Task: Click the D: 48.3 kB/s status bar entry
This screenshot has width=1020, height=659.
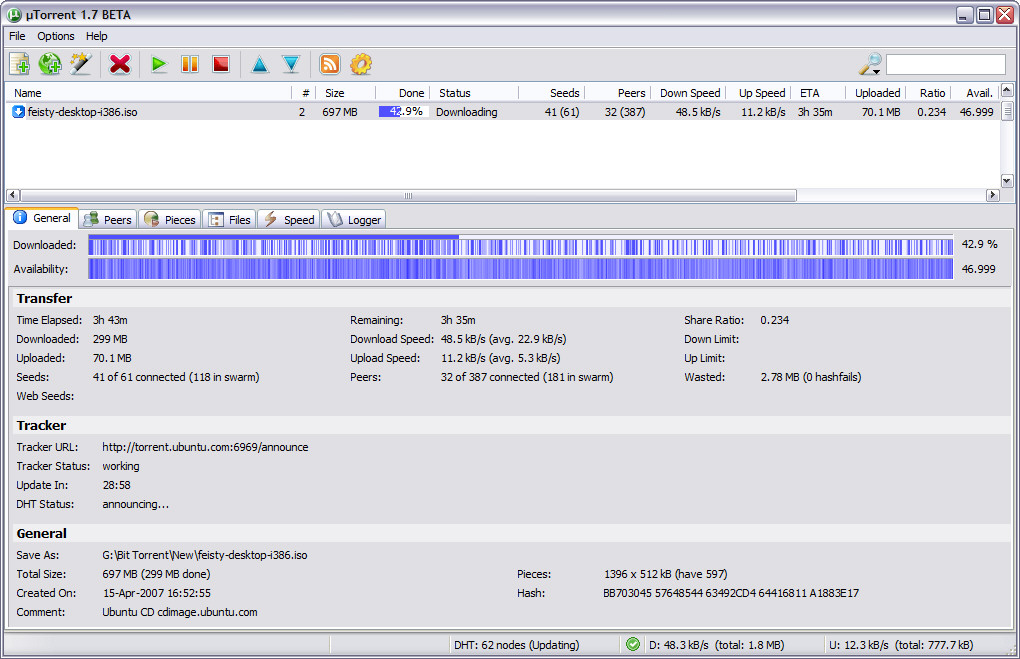Action: click(x=716, y=645)
